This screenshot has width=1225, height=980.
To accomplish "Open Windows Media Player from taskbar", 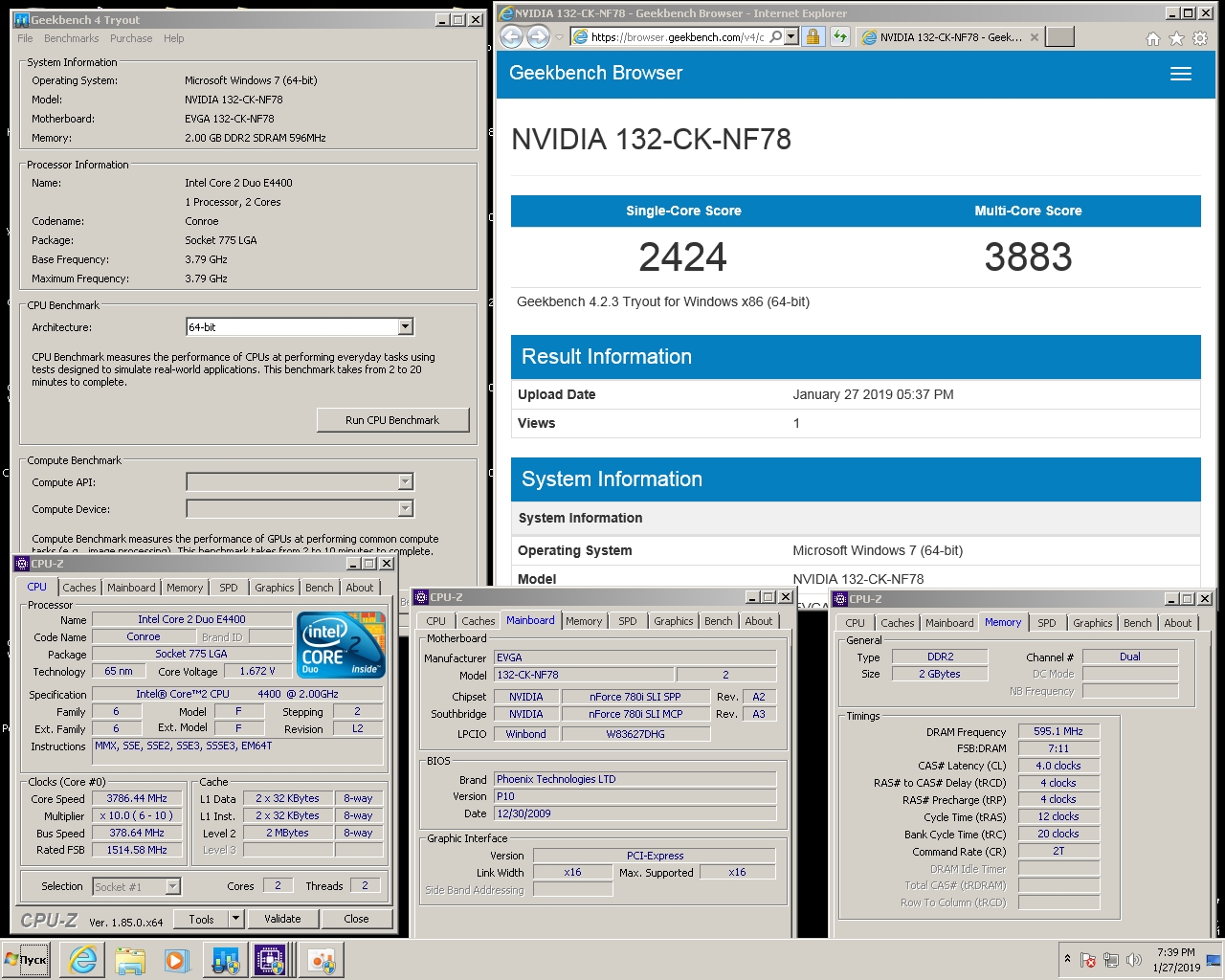I will pyautogui.click(x=176, y=960).
